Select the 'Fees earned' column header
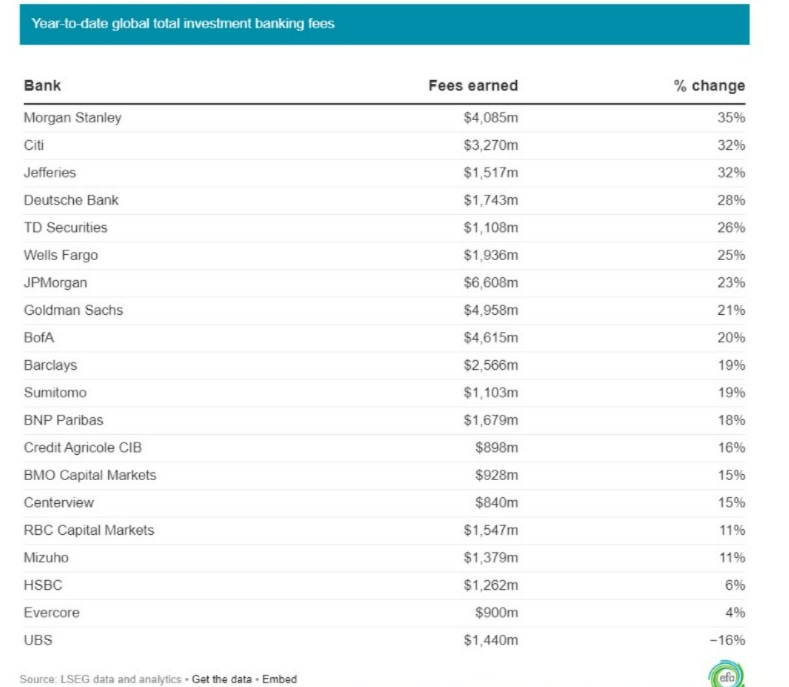 473,86
